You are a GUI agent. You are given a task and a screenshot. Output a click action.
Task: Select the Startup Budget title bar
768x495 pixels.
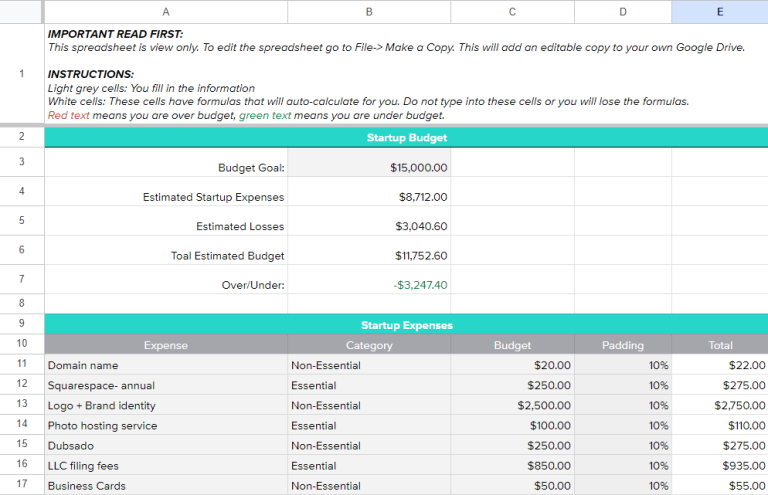click(406, 138)
